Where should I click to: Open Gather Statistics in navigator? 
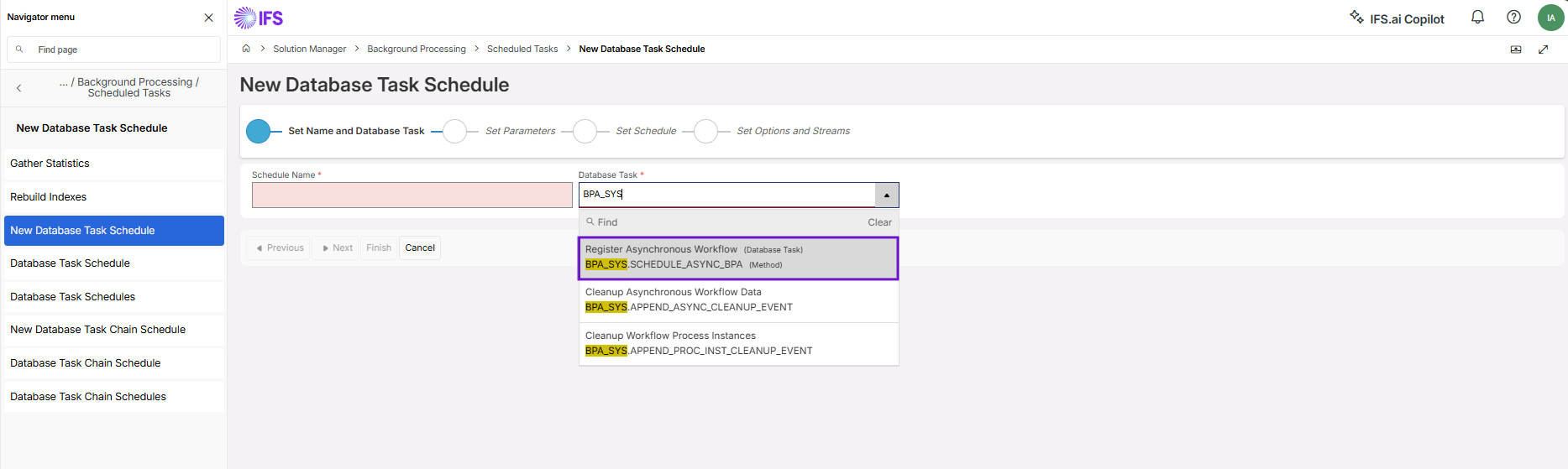[113, 164]
